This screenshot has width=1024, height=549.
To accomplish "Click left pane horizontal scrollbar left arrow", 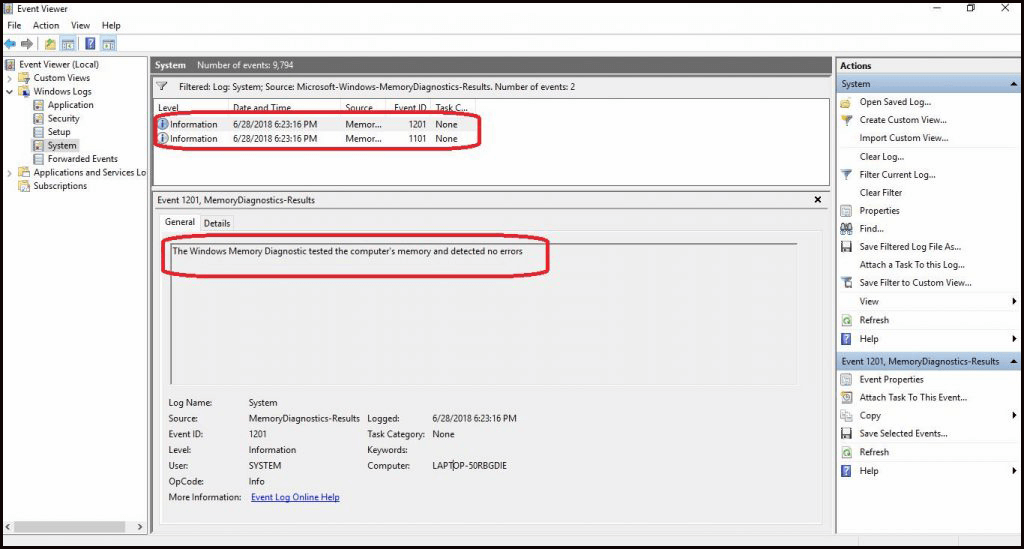I will (8, 527).
